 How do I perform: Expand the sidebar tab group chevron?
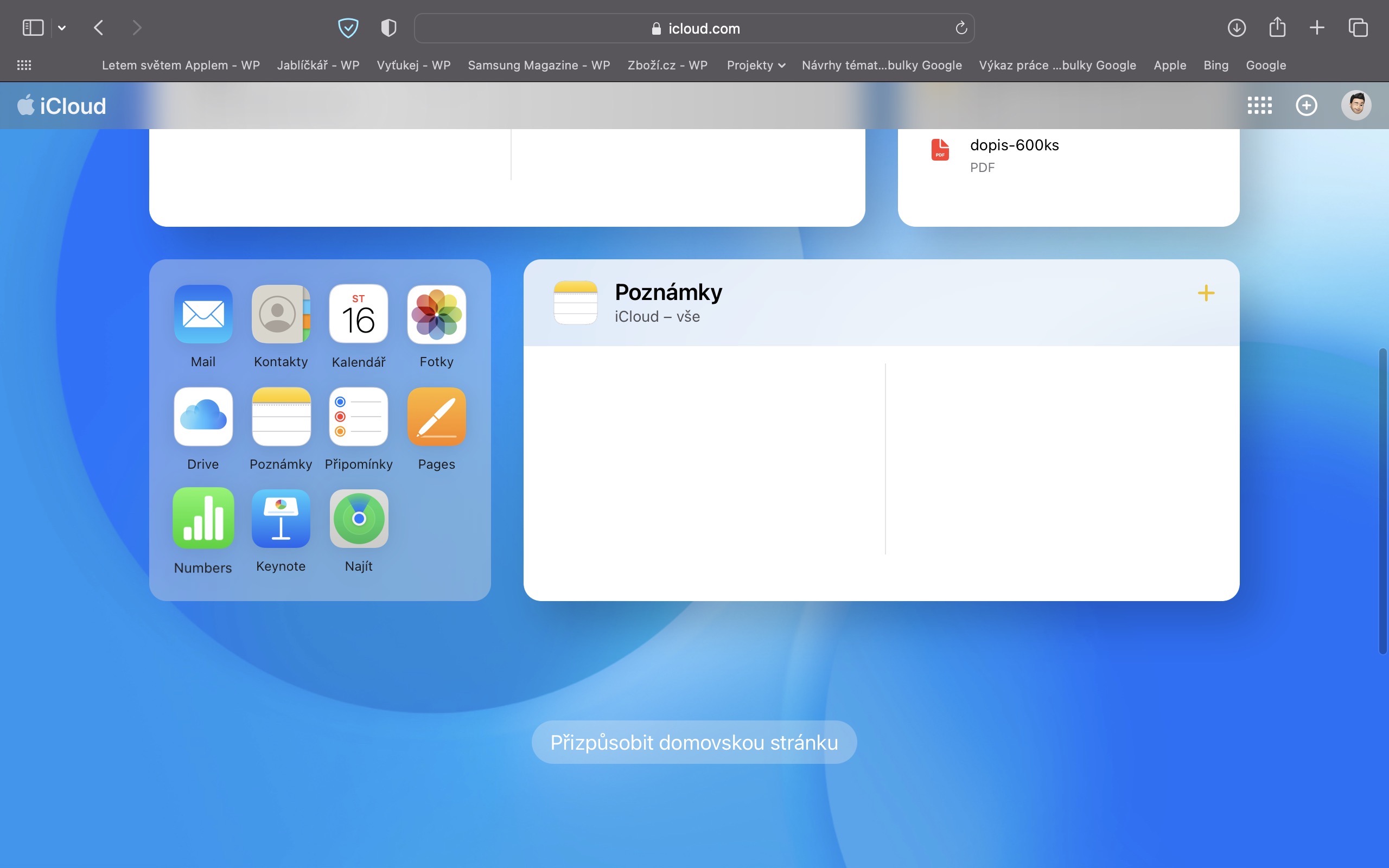62,28
